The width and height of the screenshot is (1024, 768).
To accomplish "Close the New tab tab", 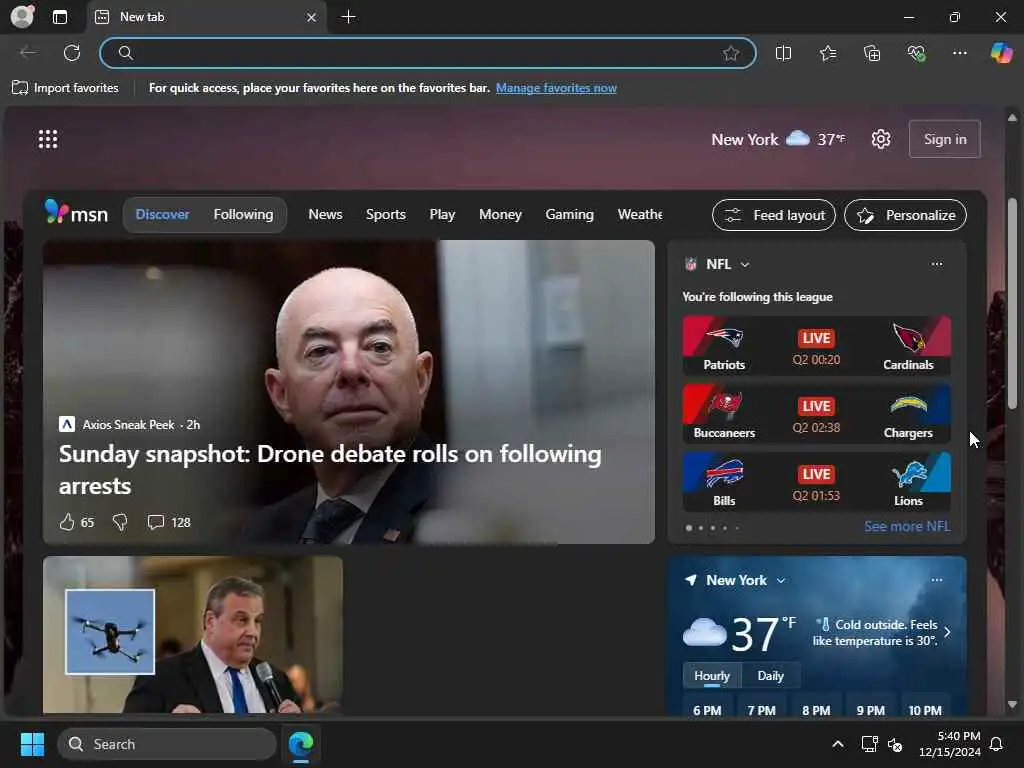I will [312, 18].
